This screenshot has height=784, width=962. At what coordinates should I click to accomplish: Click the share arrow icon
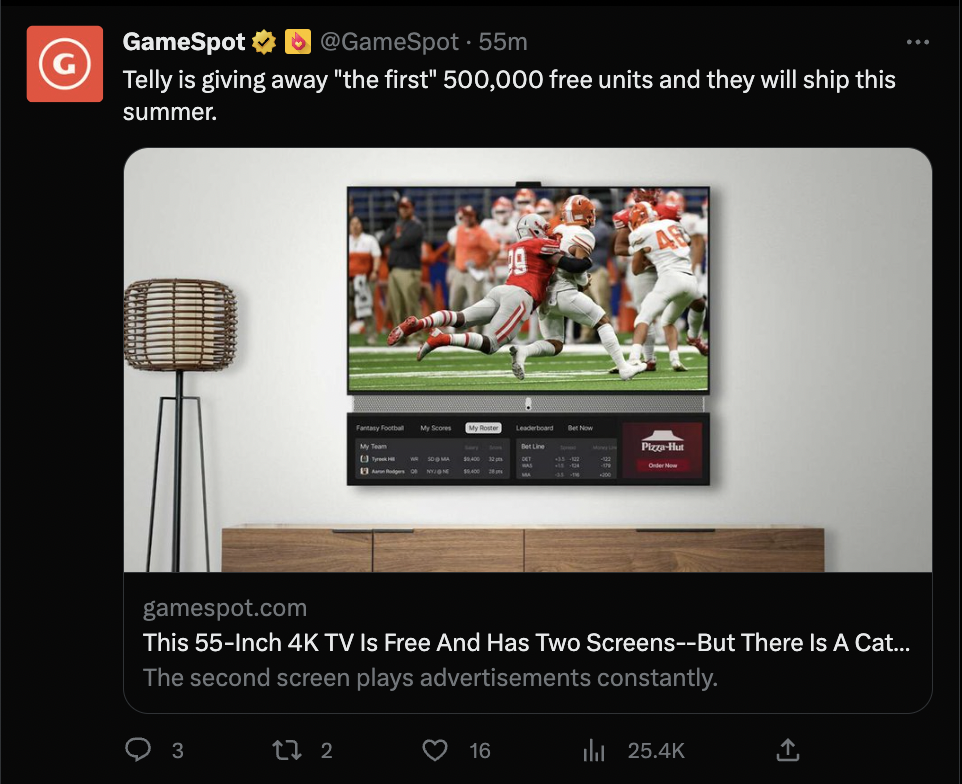pyautogui.click(x=787, y=749)
